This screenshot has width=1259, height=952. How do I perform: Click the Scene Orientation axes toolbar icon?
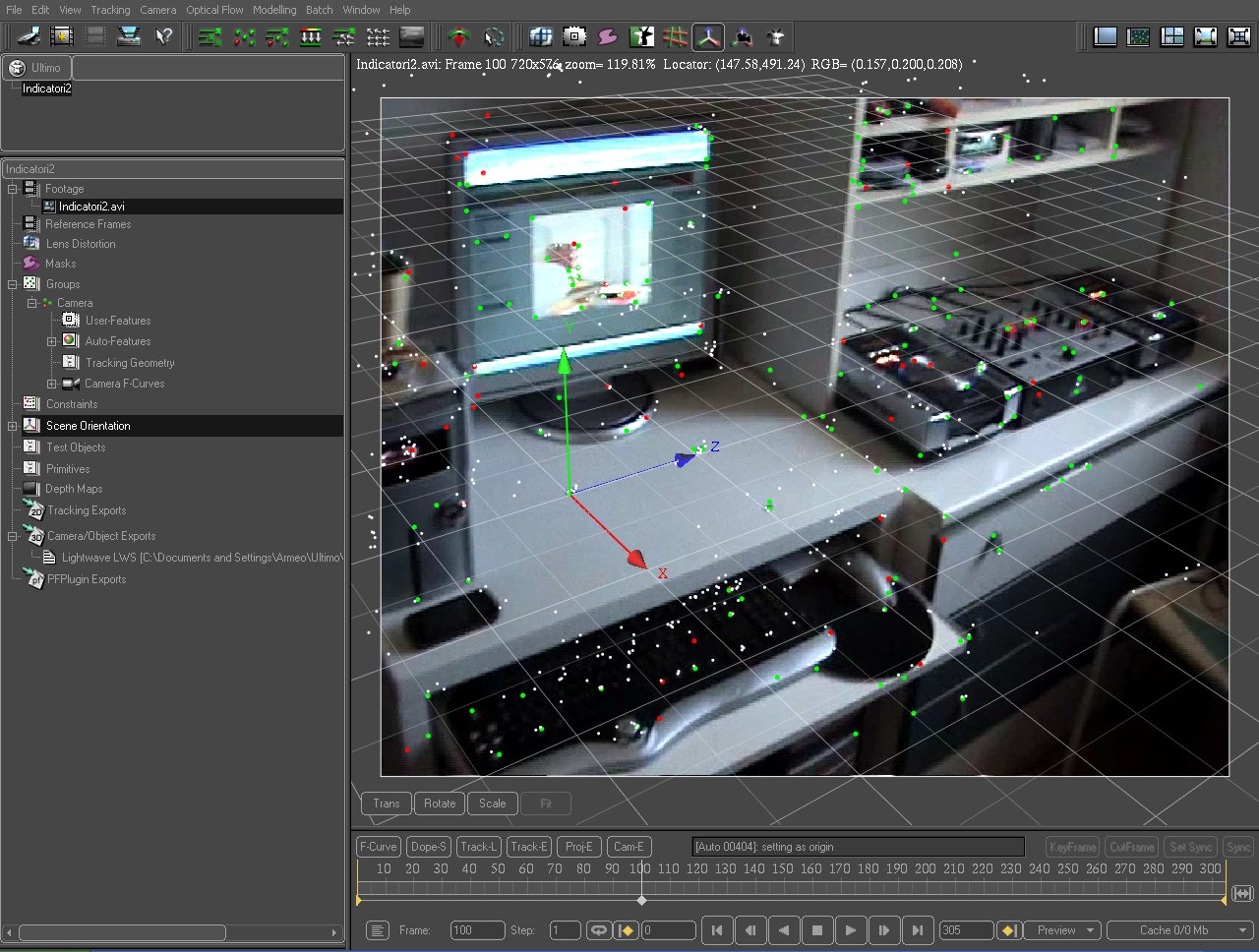click(708, 37)
